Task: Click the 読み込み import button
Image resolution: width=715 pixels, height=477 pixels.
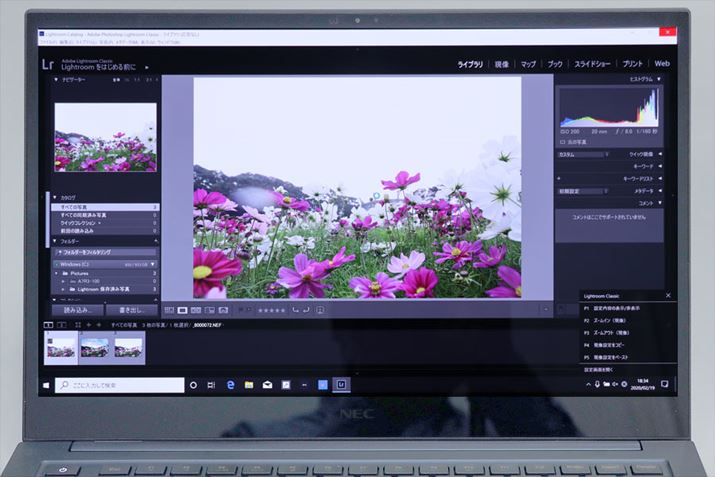Action: 77,310
